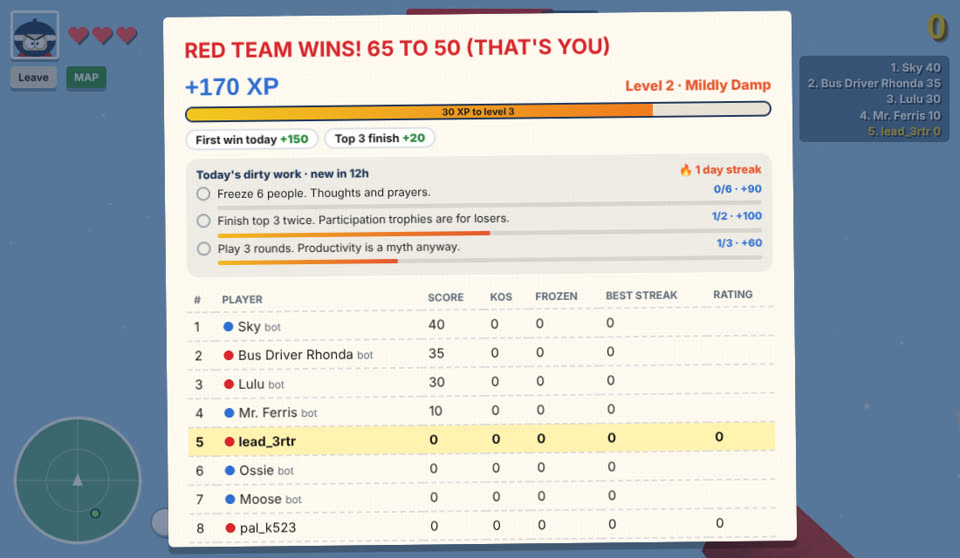Sort by the PLAYER column header
This screenshot has width=960, height=558.
242,300
